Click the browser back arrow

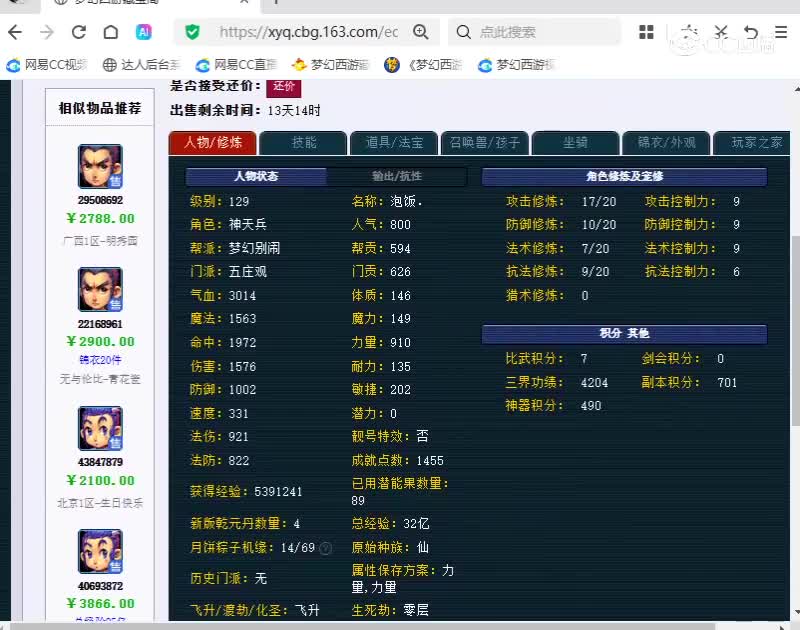pos(15,32)
